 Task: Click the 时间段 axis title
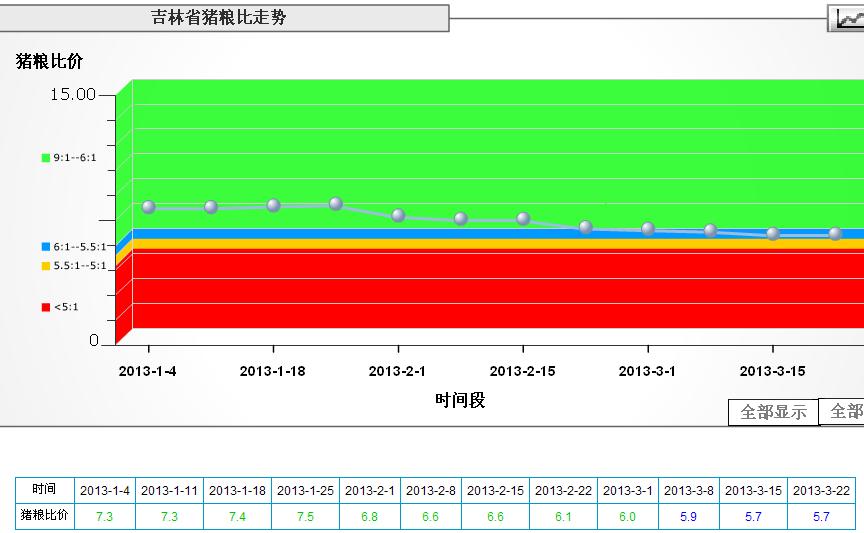click(460, 400)
